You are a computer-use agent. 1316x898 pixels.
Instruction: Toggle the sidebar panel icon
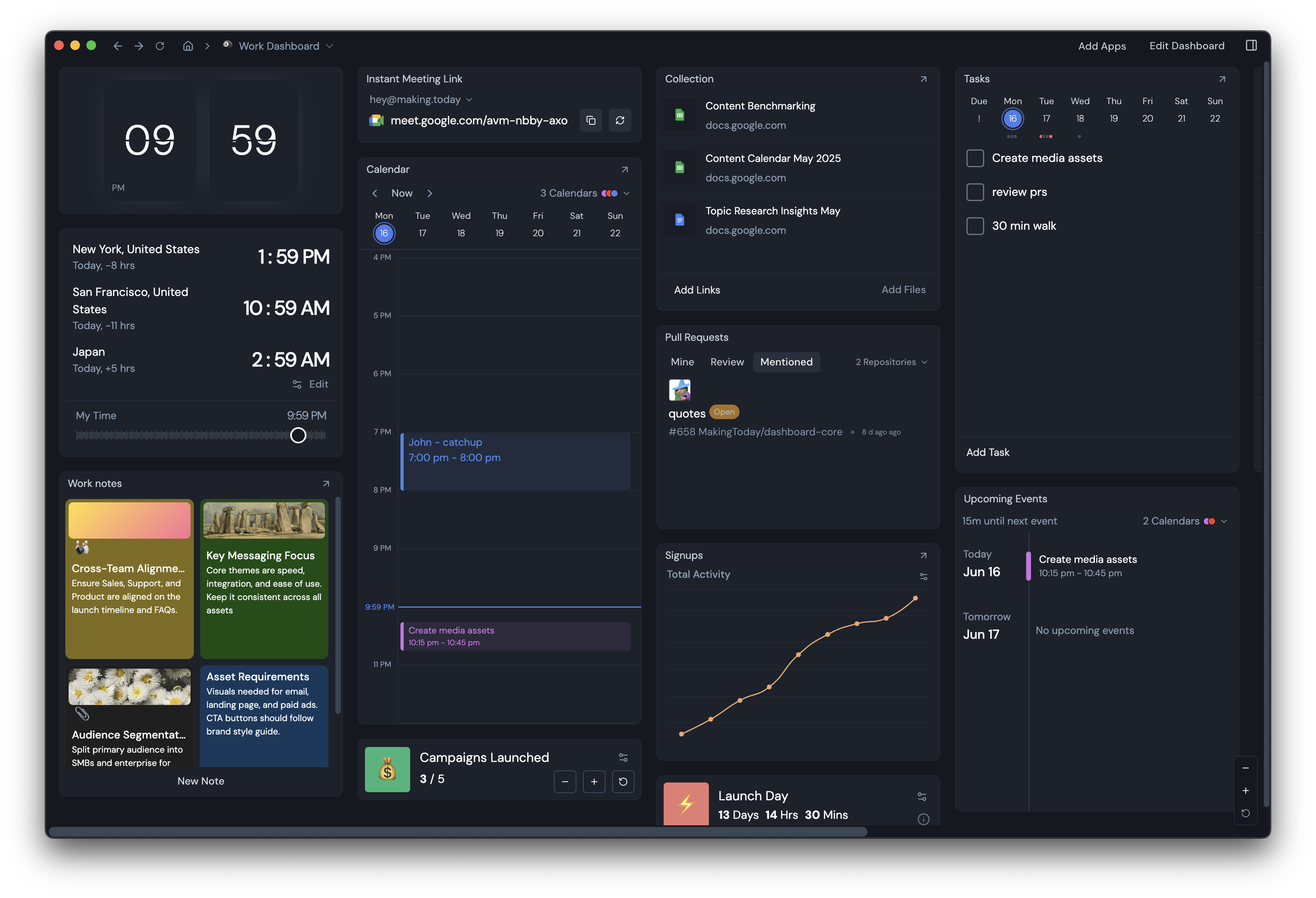coord(1251,46)
